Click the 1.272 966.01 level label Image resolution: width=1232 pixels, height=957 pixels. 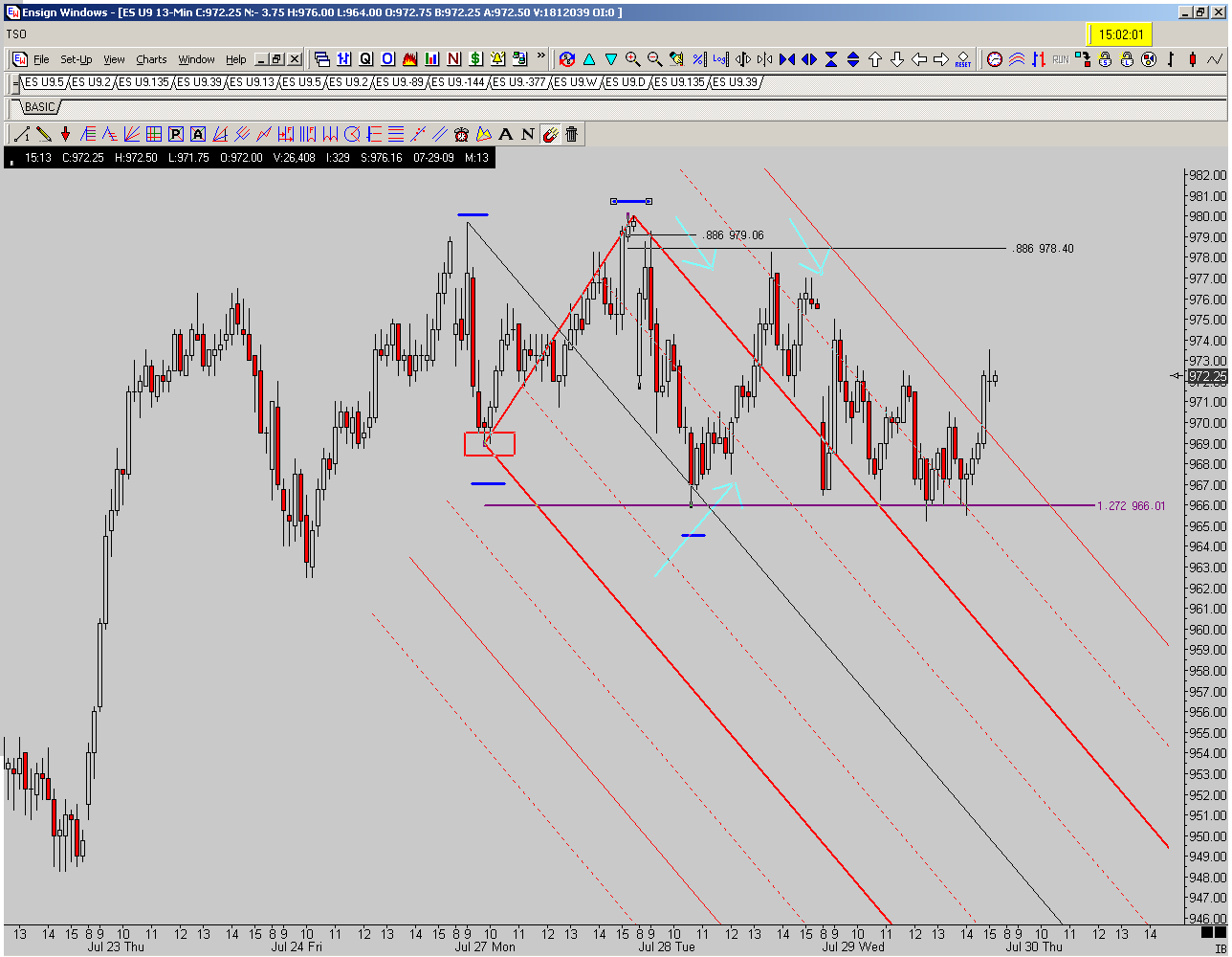click(1132, 506)
